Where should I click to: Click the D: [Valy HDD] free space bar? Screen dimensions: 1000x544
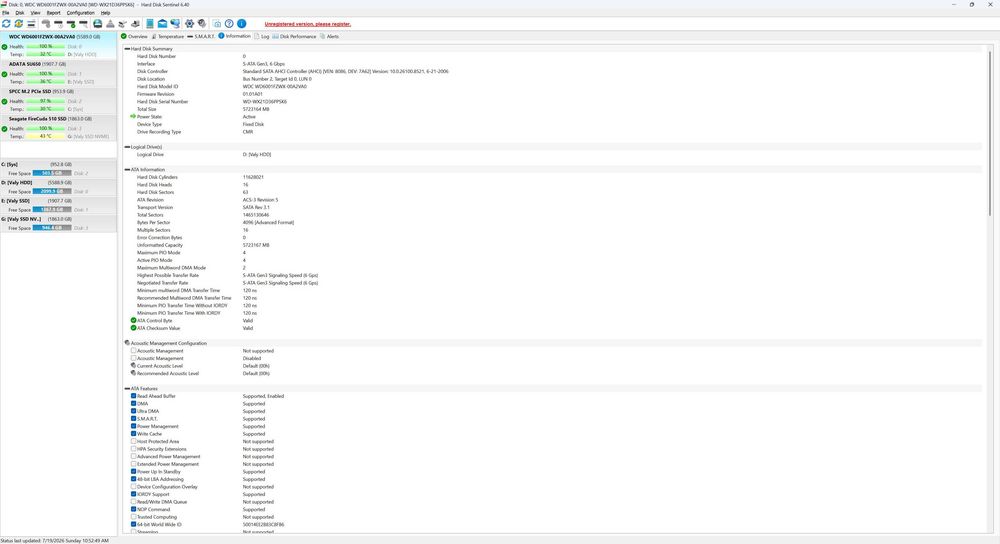tap(52, 191)
